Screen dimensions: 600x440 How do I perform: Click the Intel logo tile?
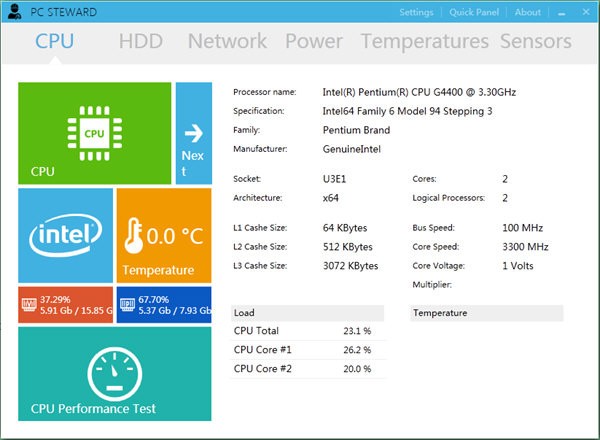tap(65, 236)
